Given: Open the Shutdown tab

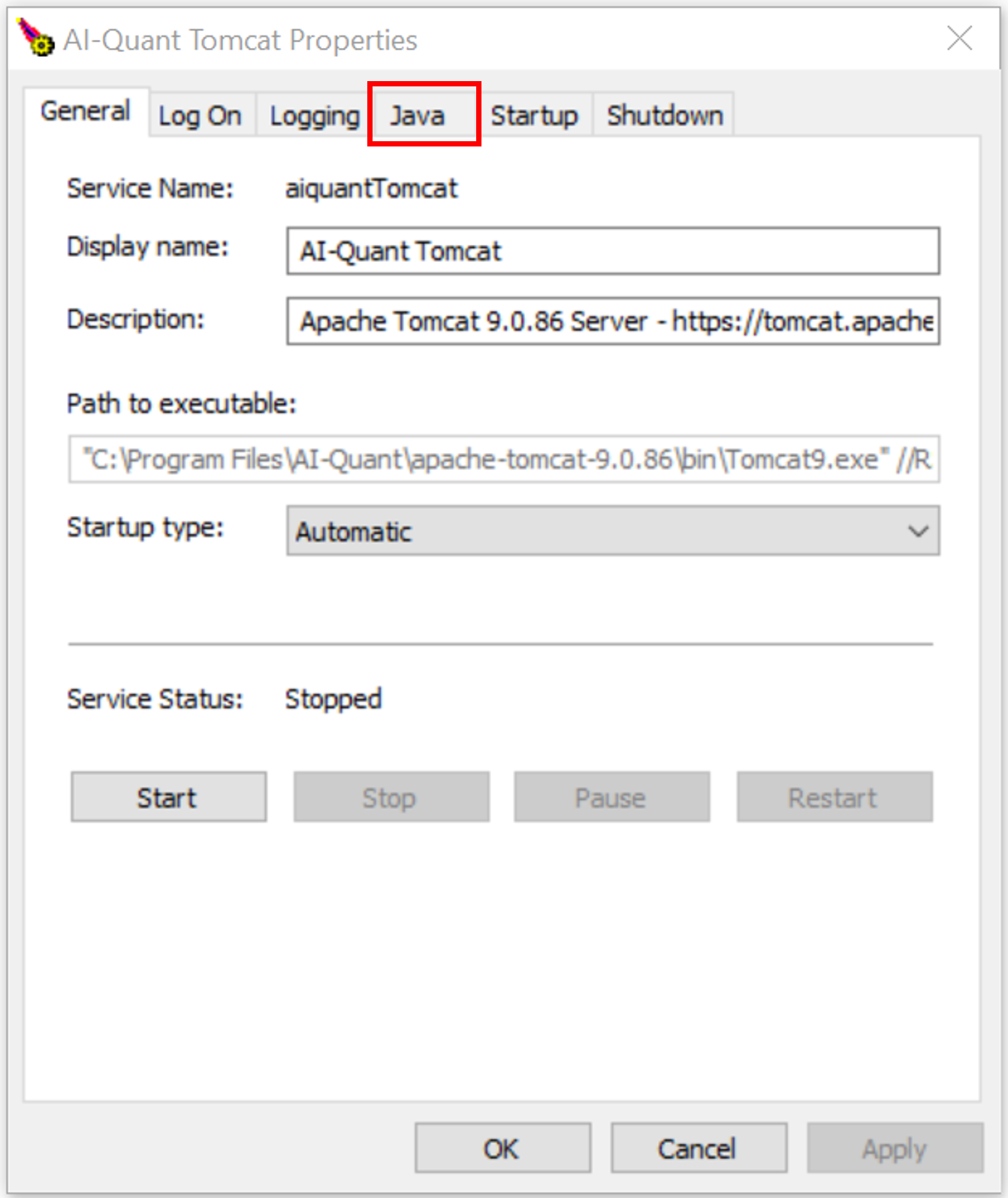Looking at the screenshot, I should point(665,116).
